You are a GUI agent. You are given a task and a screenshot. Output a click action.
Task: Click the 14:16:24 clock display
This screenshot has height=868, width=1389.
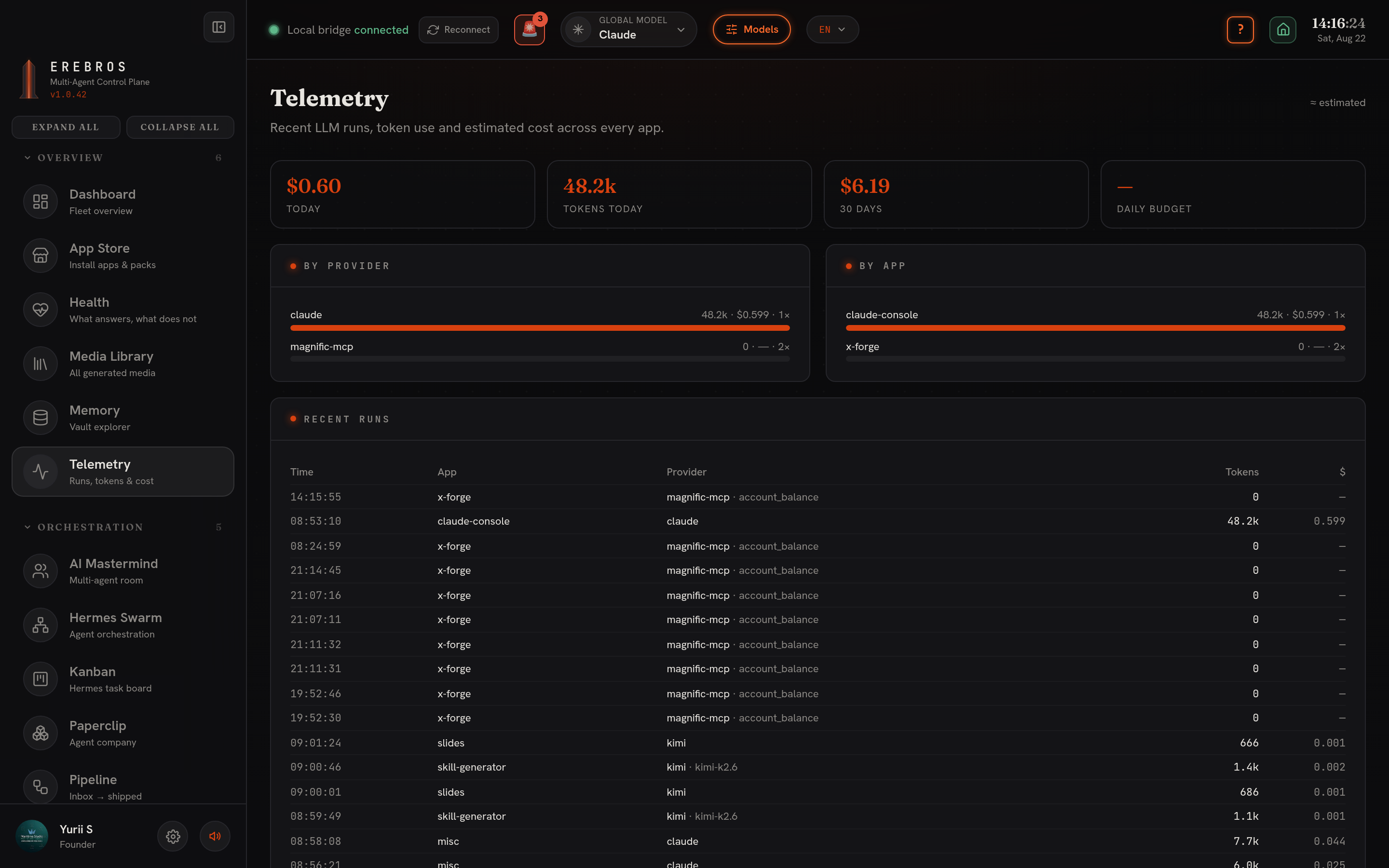[x=1338, y=24]
